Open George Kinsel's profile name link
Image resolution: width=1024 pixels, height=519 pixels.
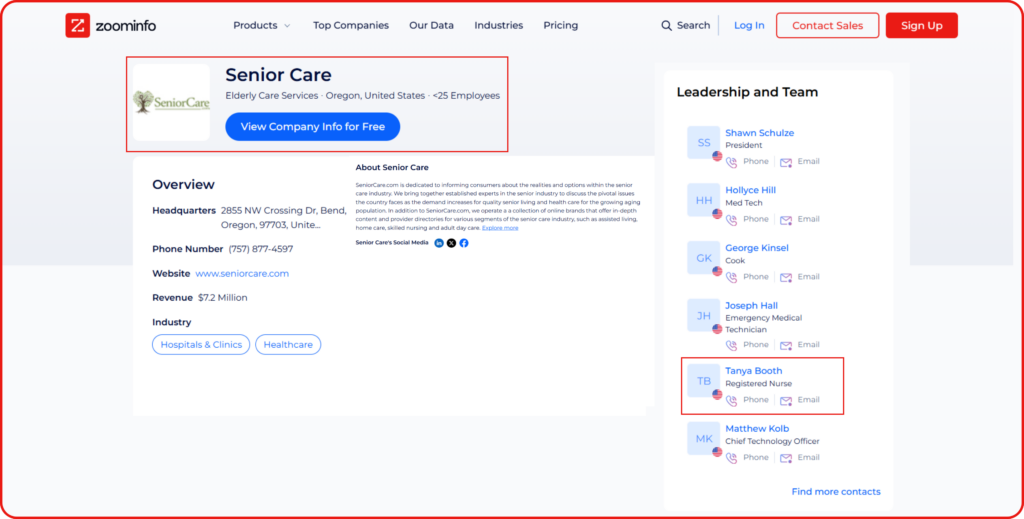click(x=757, y=248)
